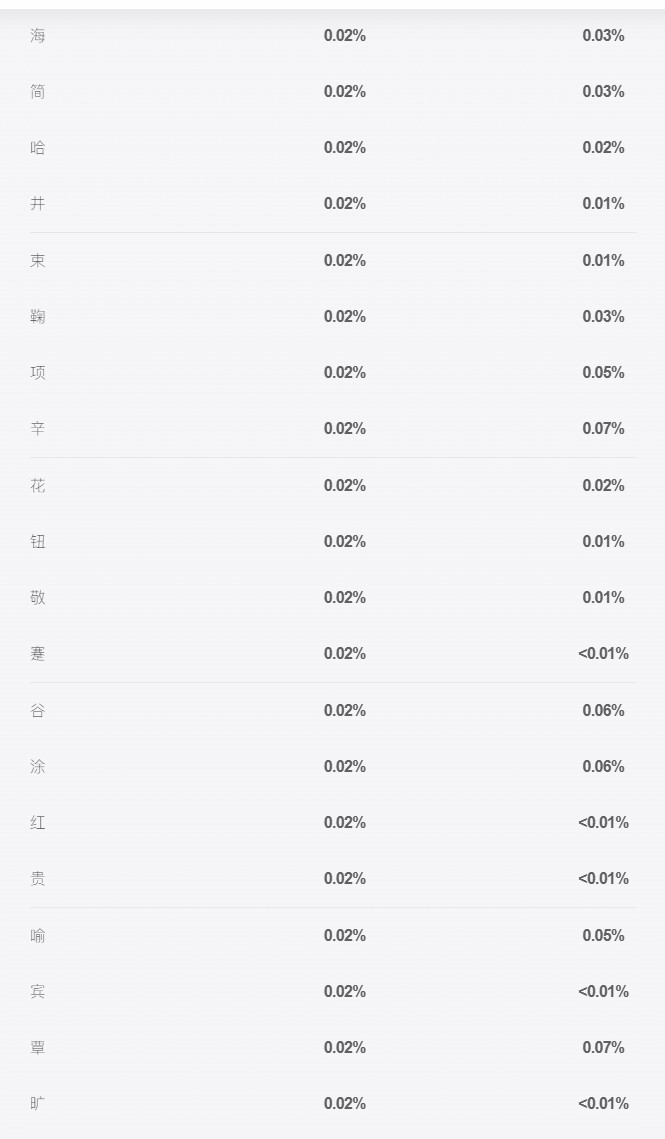Click the 钮 surname entry
The image size is (665, 1139).
click(x=38, y=541)
